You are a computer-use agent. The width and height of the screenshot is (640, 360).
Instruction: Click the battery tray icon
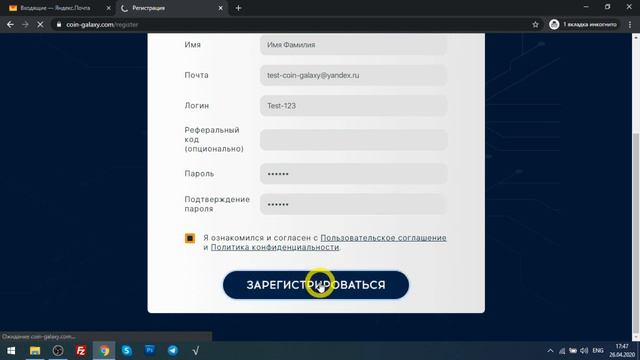(x=573, y=351)
